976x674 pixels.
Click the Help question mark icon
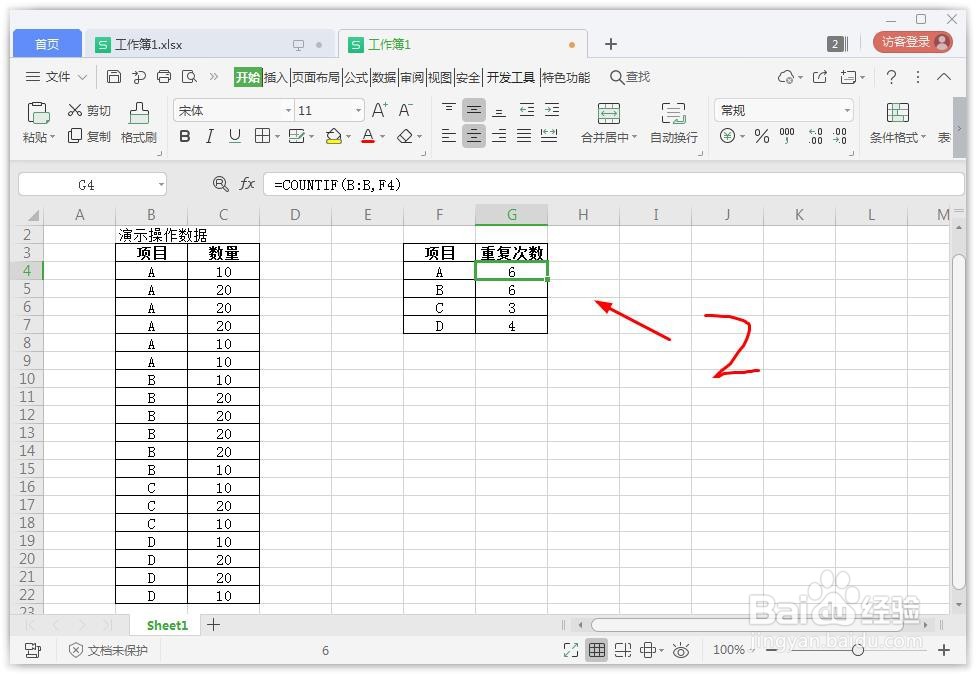click(891, 77)
